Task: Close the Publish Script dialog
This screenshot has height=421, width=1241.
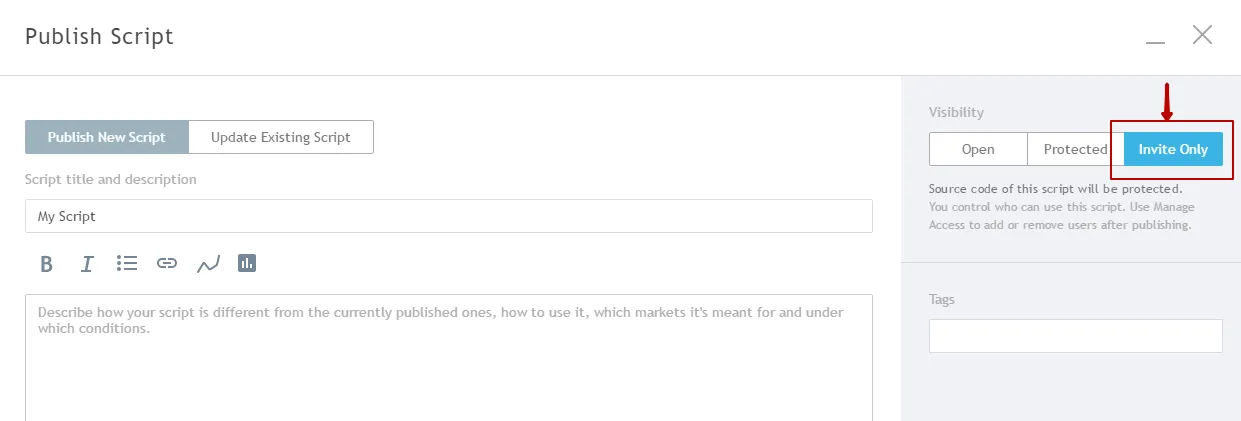Action: (x=1202, y=36)
